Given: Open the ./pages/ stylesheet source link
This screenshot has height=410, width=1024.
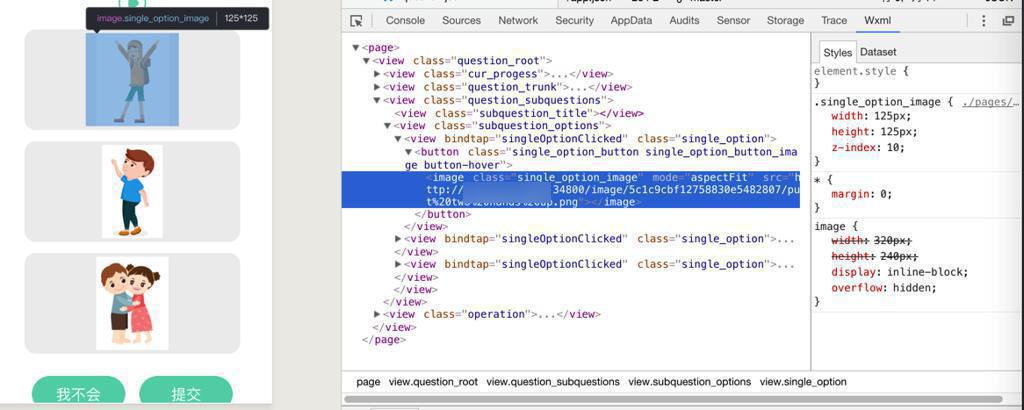Looking at the screenshot, I should [x=990, y=102].
